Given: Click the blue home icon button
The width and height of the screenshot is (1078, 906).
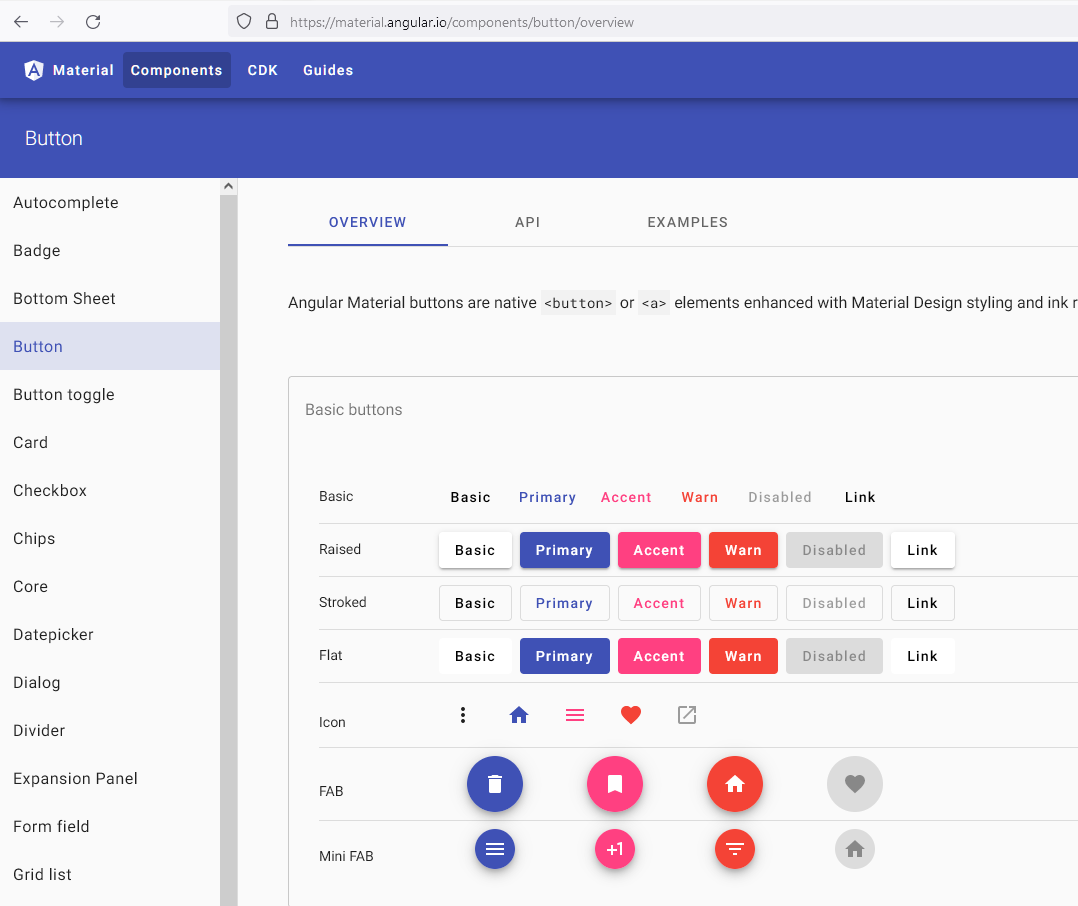Looking at the screenshot, I should [519, 715].
